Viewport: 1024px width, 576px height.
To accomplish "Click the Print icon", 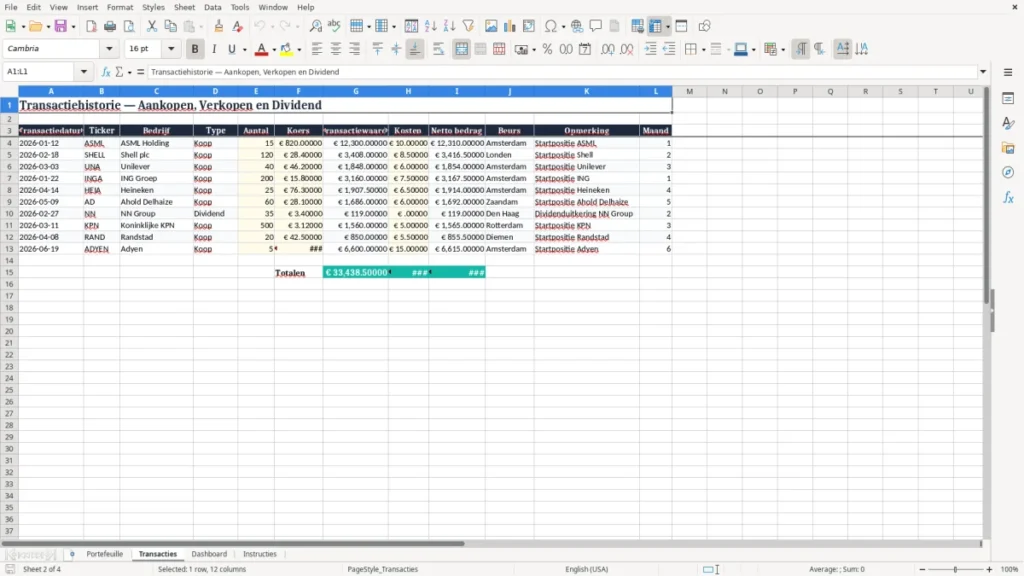I will click(x=110, y=26).
